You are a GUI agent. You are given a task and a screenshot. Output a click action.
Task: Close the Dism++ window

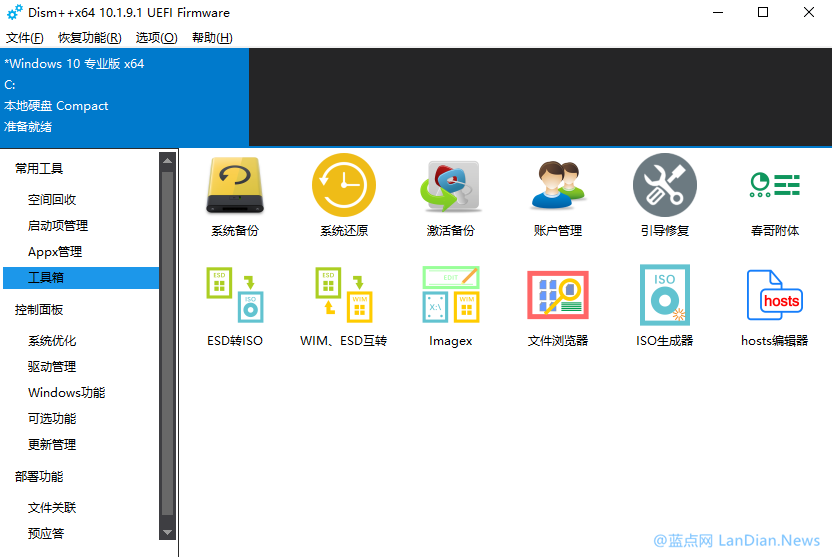click(x=809, y=12)
